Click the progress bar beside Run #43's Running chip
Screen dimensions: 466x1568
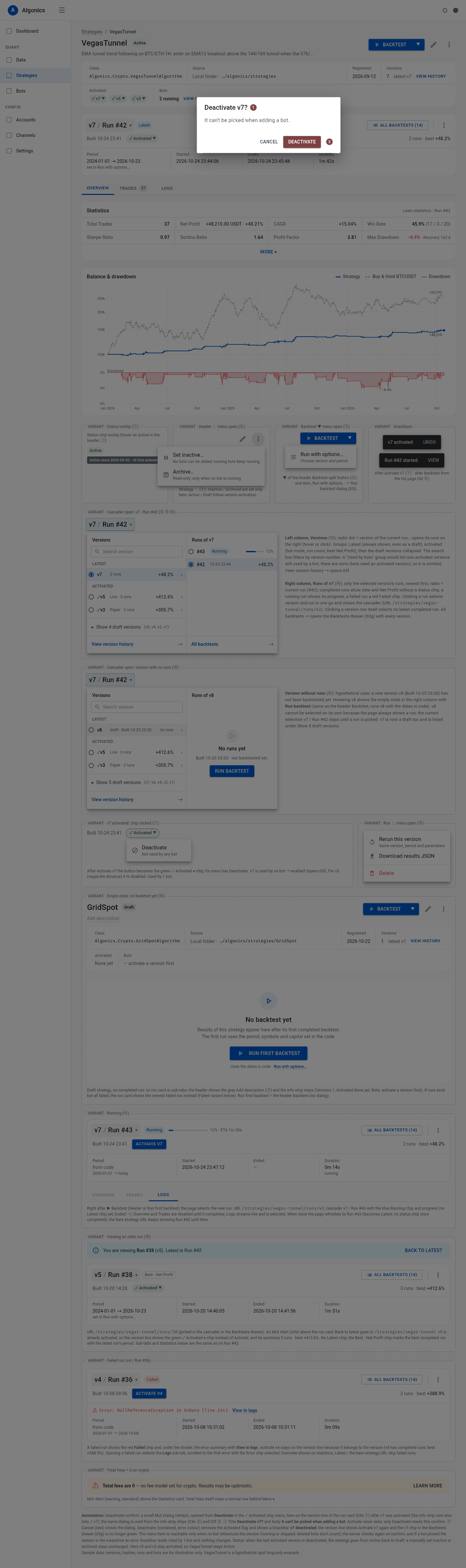click(187, 1130)
